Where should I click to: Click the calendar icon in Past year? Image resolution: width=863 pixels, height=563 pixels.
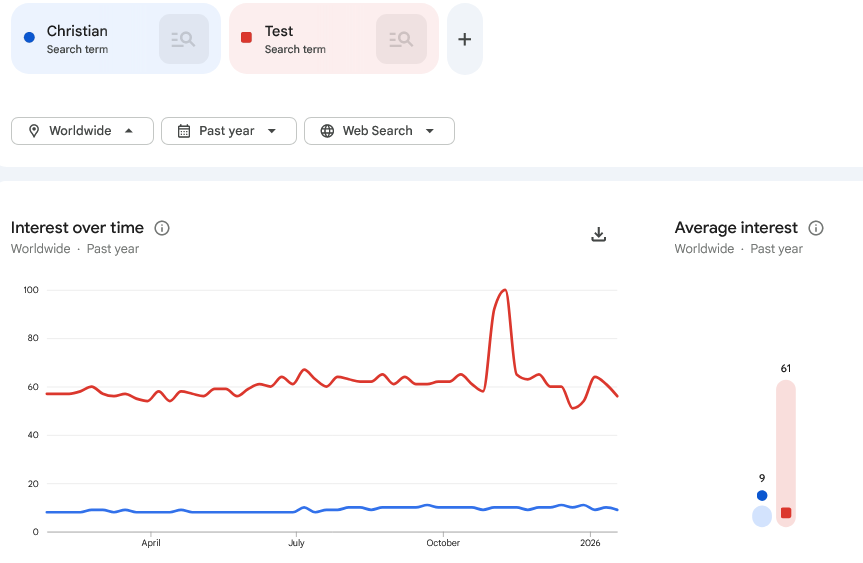click(x=184, y=131)
